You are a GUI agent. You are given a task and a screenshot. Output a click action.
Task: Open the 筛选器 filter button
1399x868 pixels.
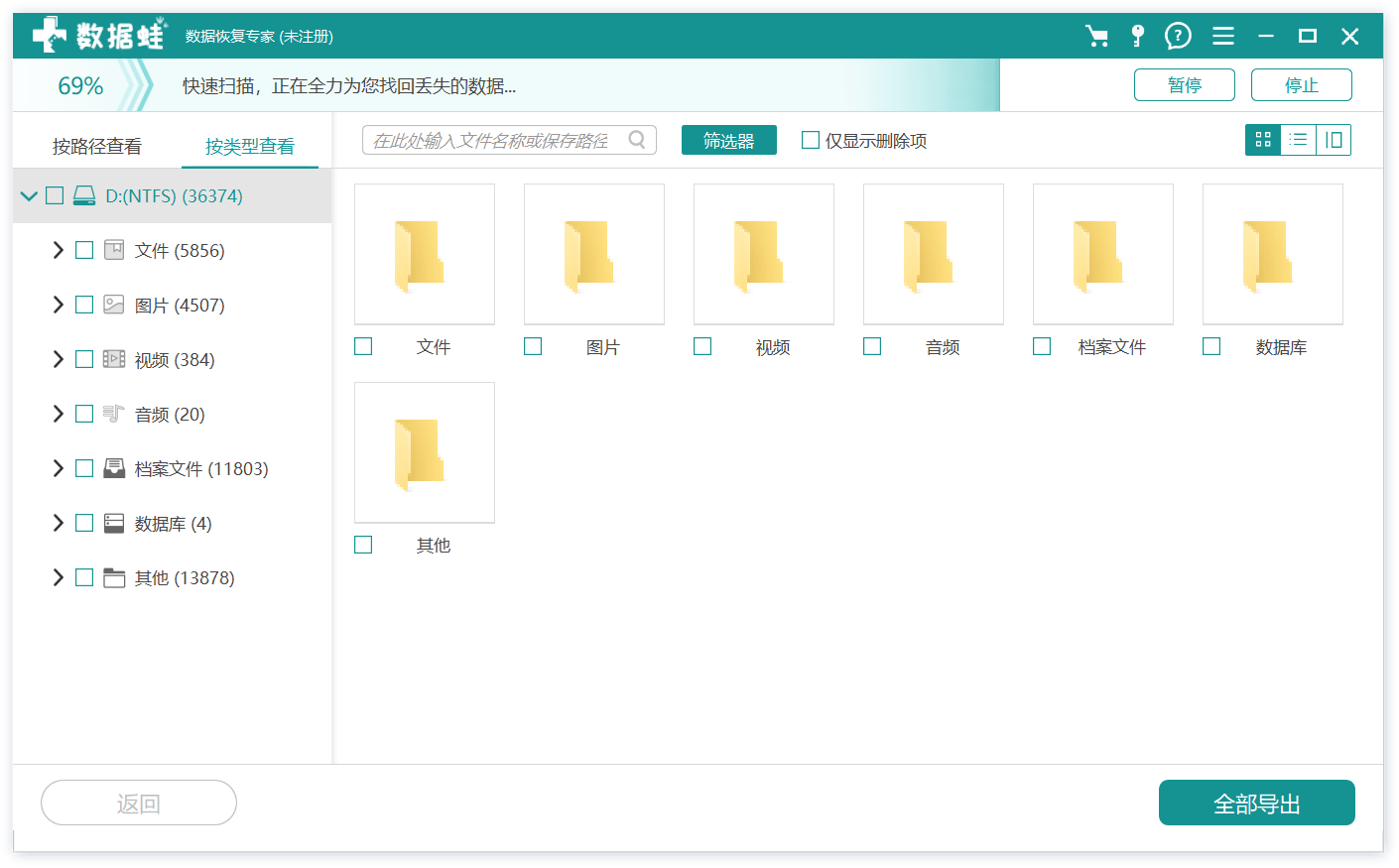click(729, 140)
